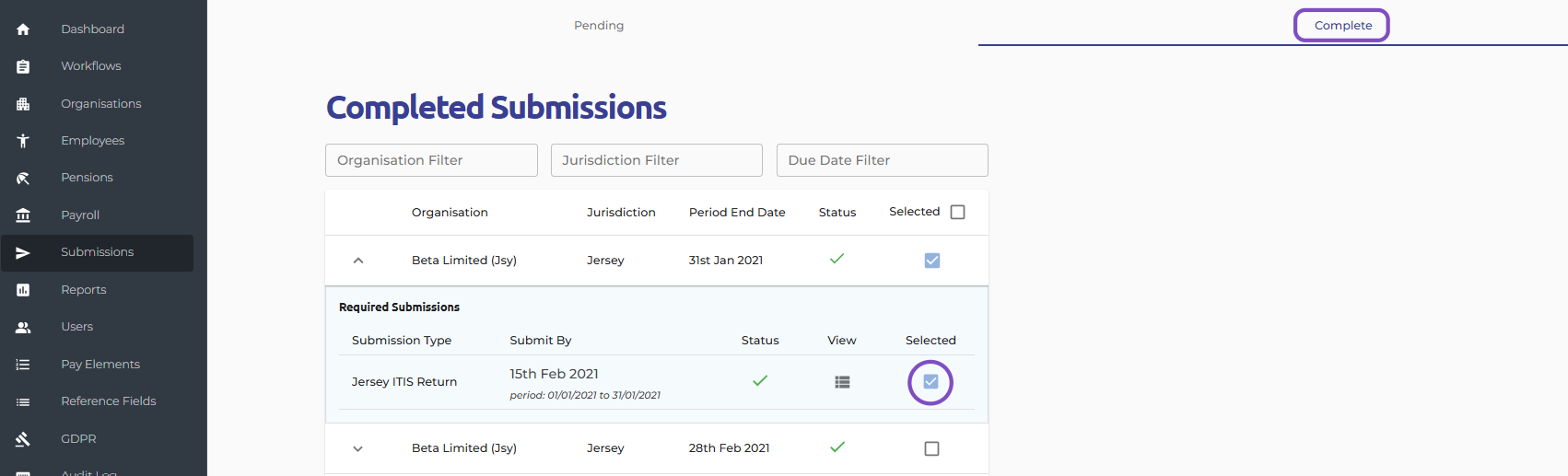
Task: Click the GDPR gavel icon
Action: coord(23,439)
